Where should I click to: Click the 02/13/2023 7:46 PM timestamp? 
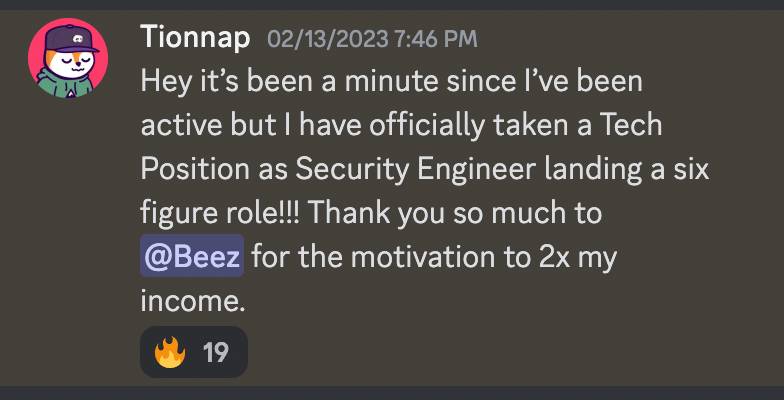(372, 38)
